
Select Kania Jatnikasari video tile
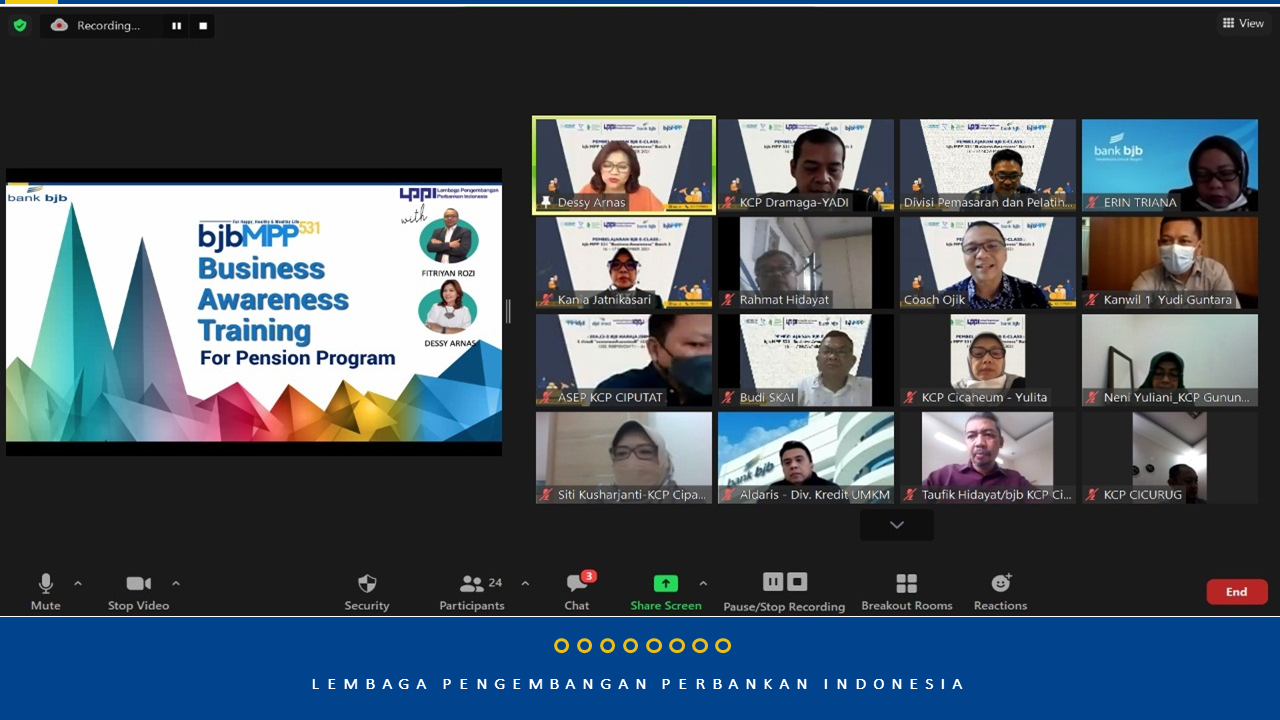[x=624, y=263]
